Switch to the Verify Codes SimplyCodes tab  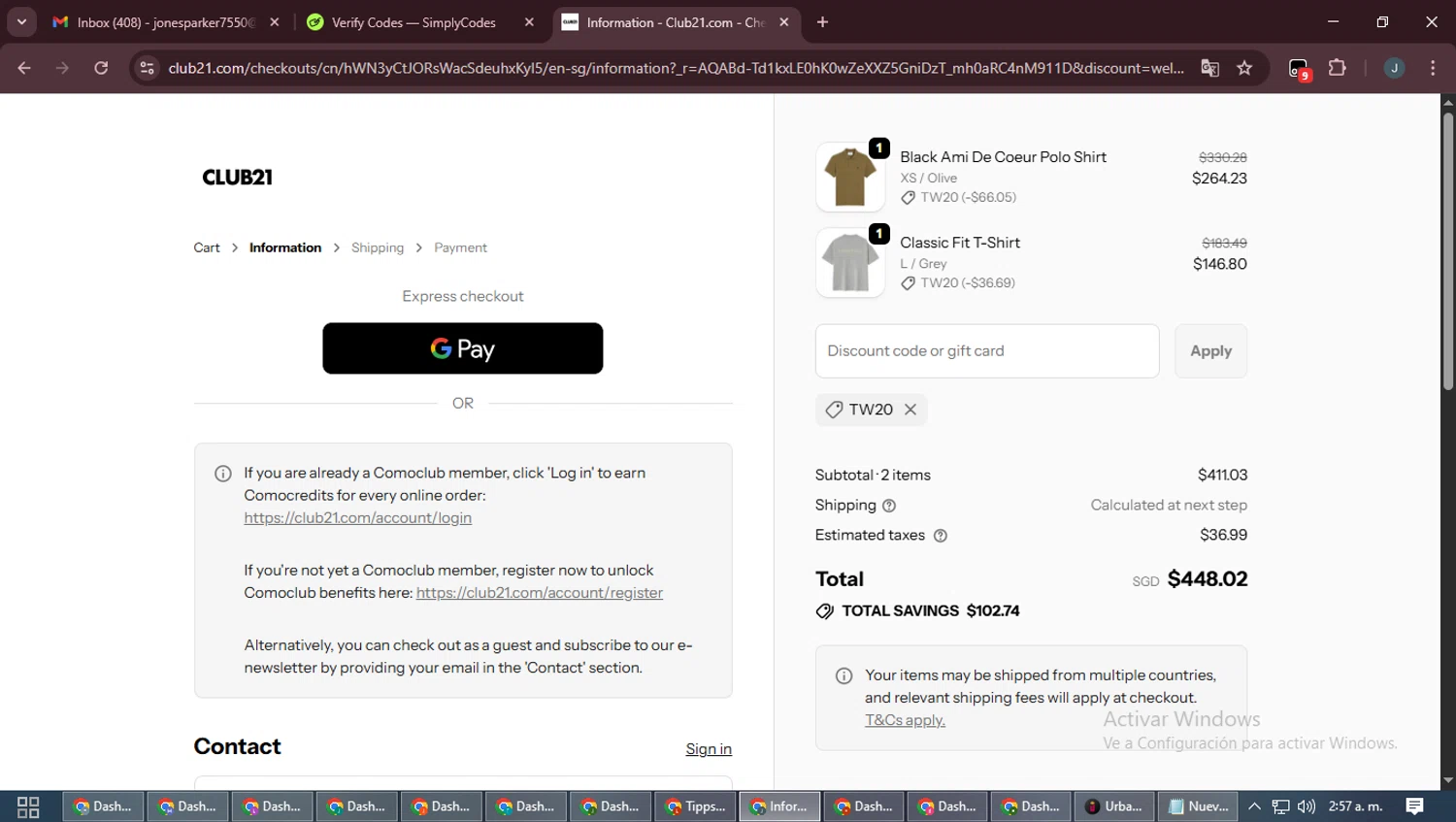tap(413, 22)
